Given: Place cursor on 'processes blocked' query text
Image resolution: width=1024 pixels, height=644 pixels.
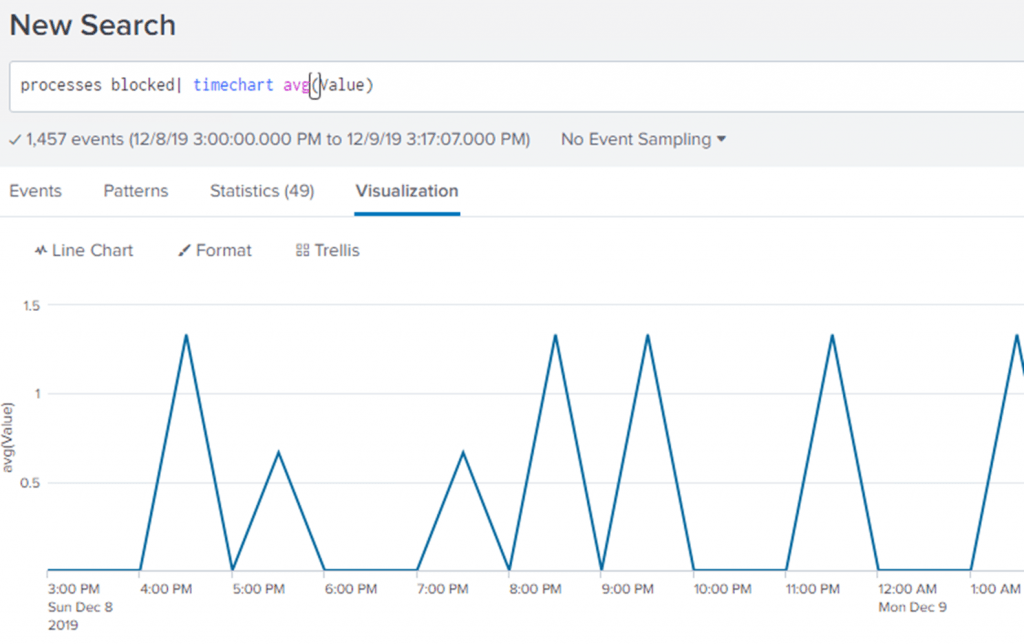Looking at the screenshot, I should 96,86.
